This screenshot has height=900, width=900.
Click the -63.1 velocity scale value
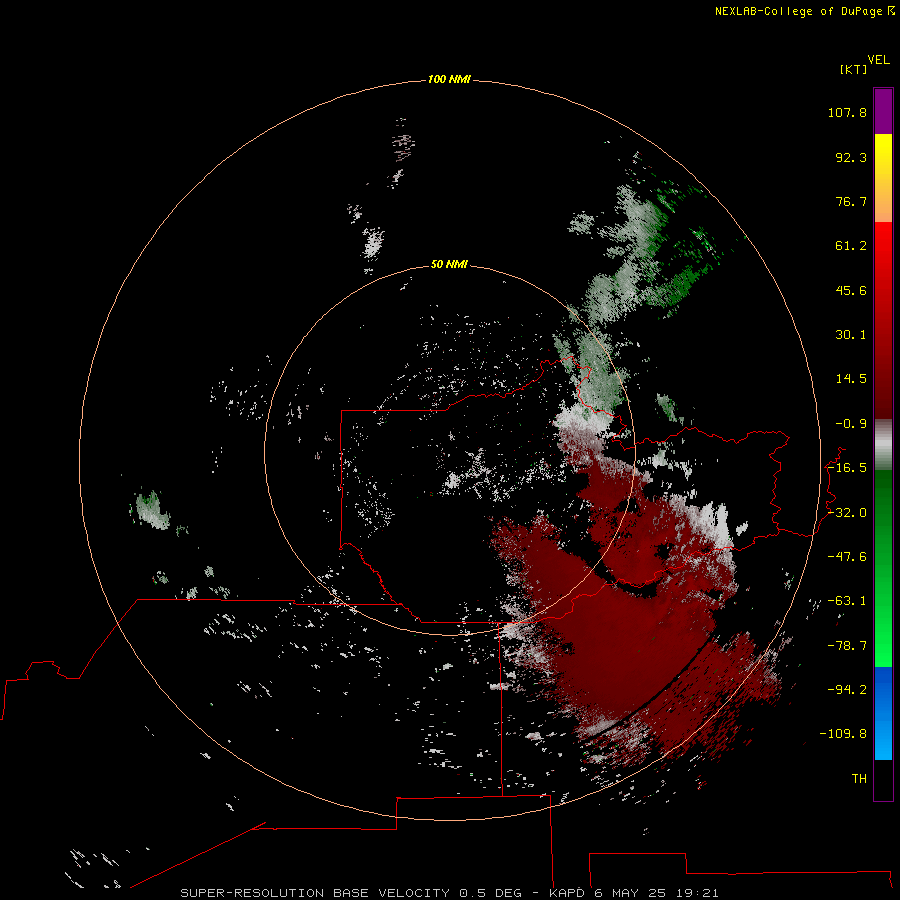pyautogui.click(x=847, y=601)
